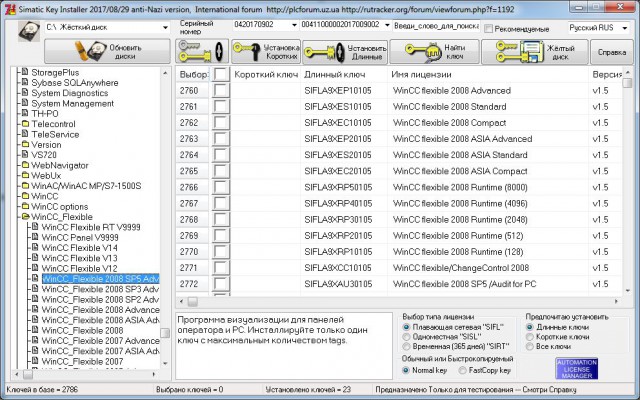Open the Справка help button
This screenshot has height=400, width=640.
611,52
